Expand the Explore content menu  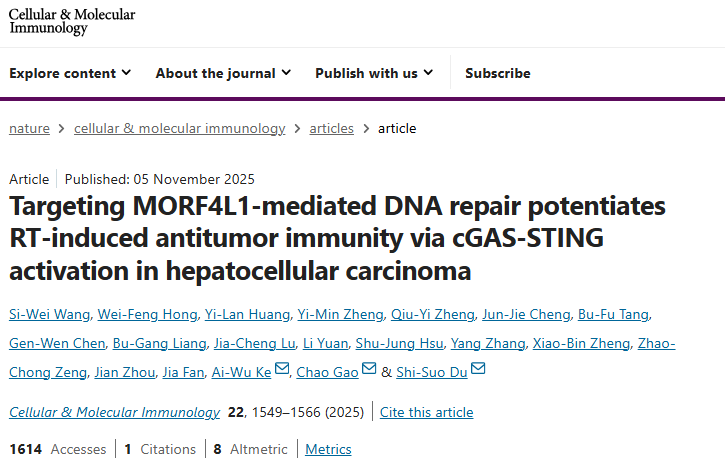(70, 73)
